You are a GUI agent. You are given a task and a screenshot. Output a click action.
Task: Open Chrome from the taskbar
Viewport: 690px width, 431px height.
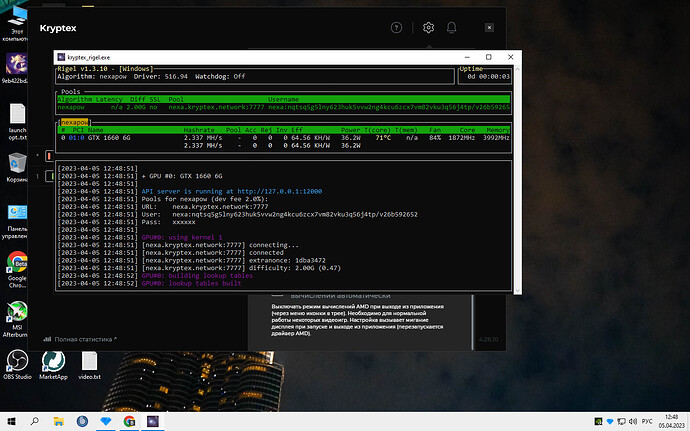[129, 421]
